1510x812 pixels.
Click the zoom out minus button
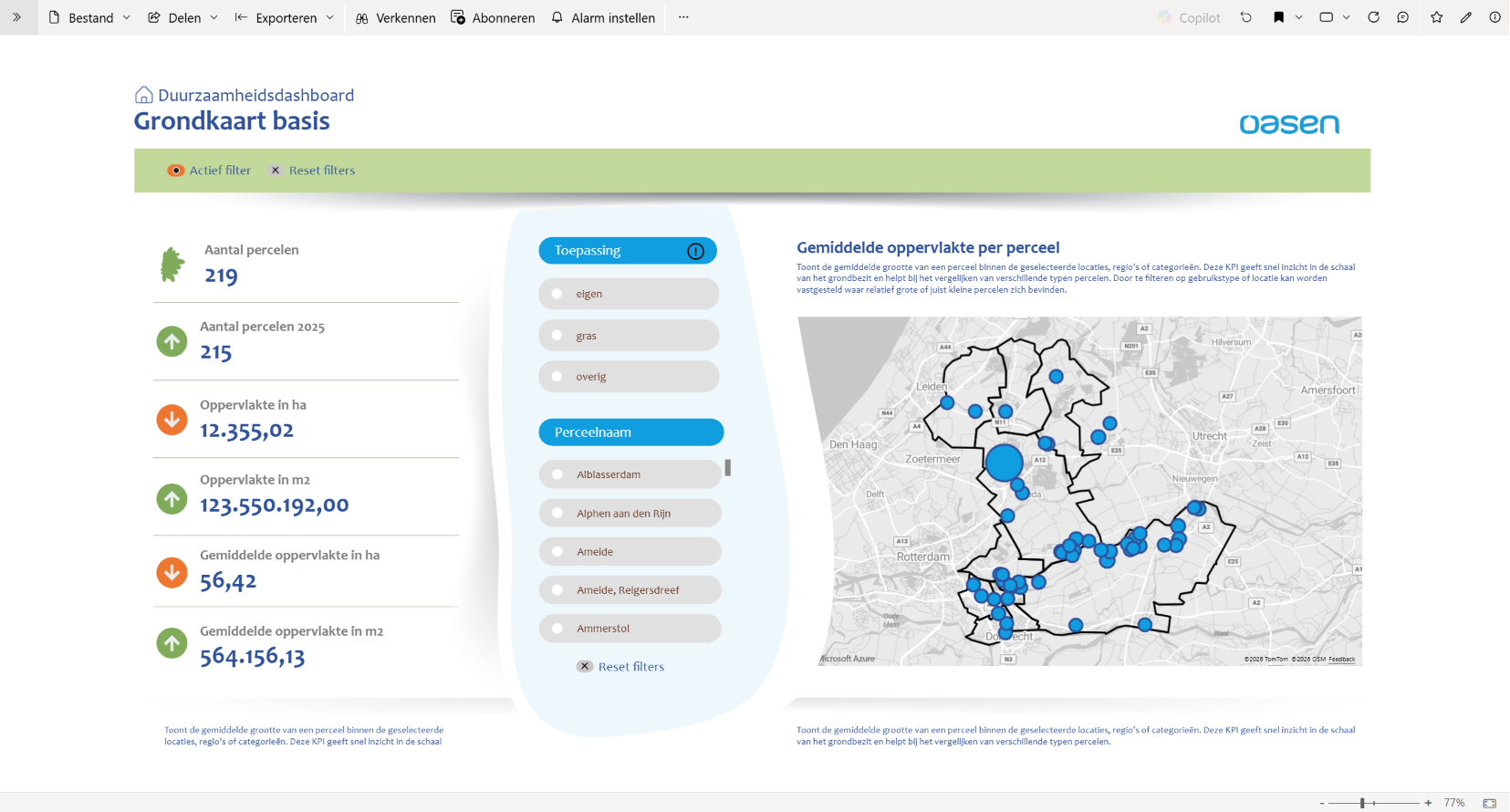[1322, 803]
